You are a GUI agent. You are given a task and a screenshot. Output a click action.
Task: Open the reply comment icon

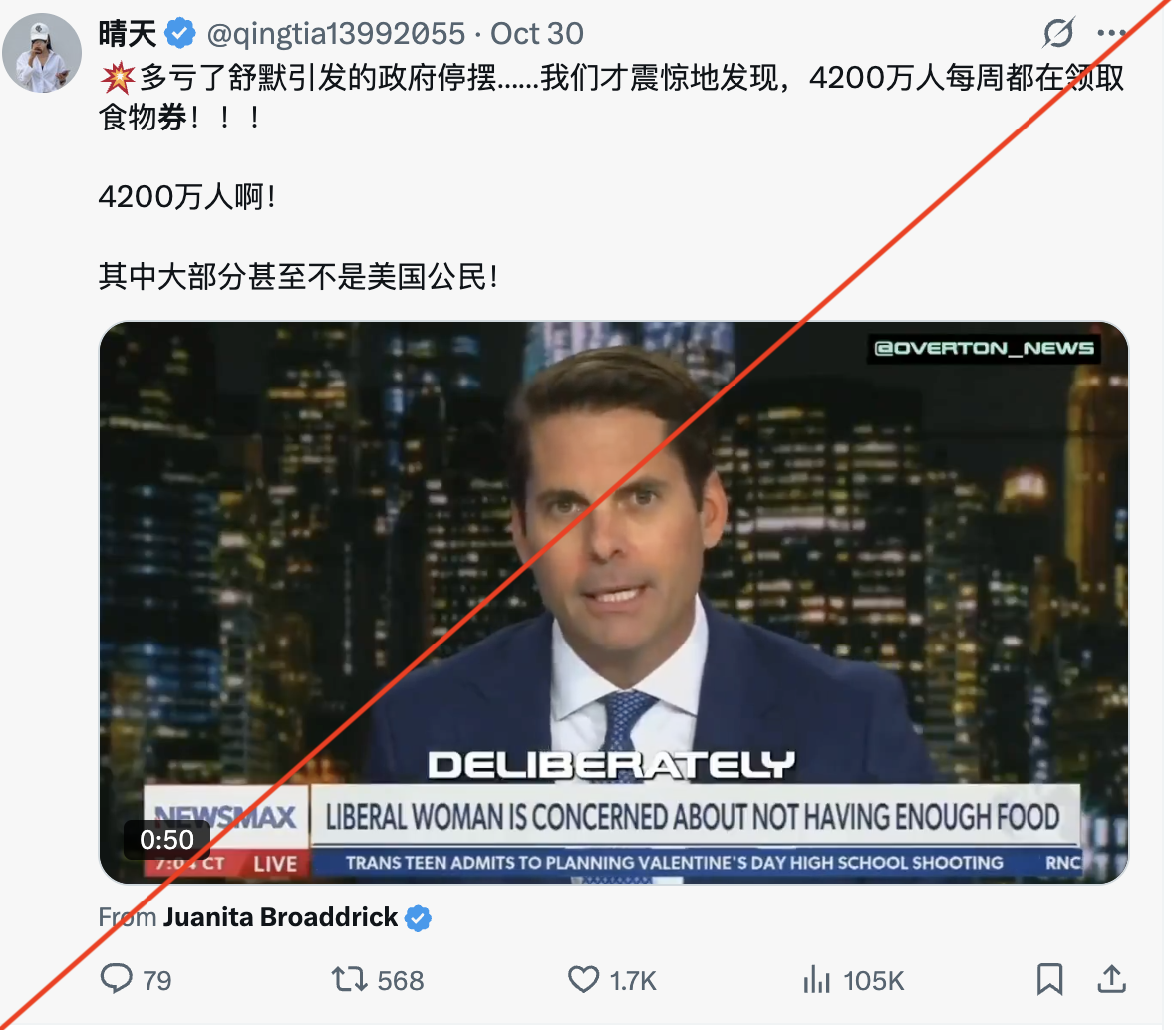[x=117, y=979]
